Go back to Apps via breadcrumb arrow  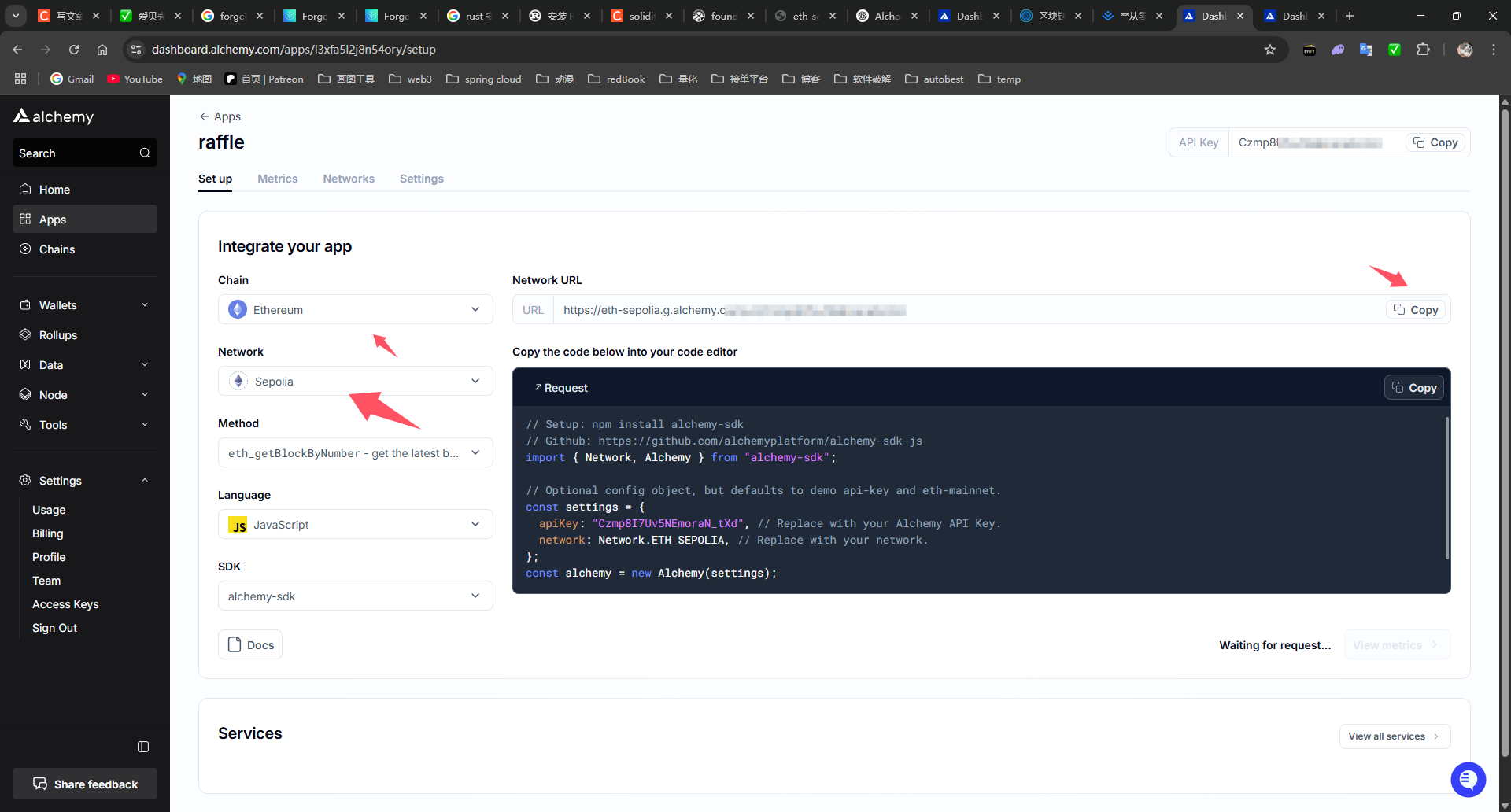220,116
